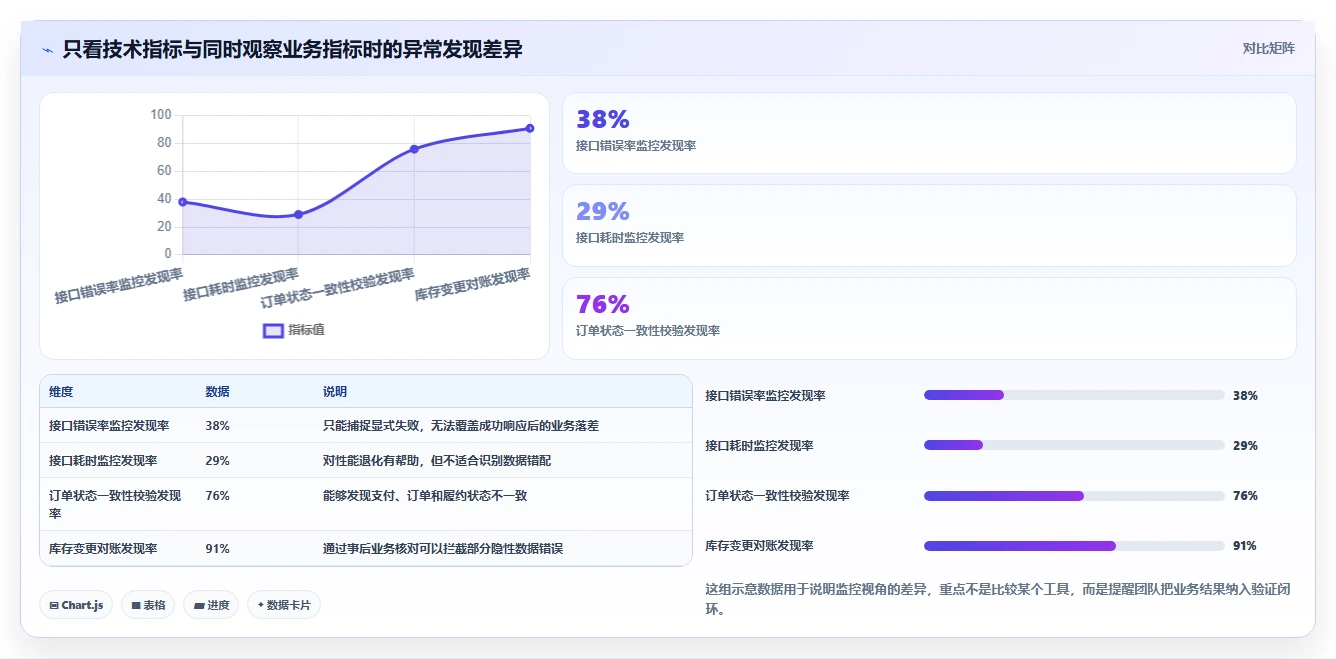Click the 库存变更对账发现率 progress bar
Viewport: 1336px width, 659px height.
[1074, 545]
